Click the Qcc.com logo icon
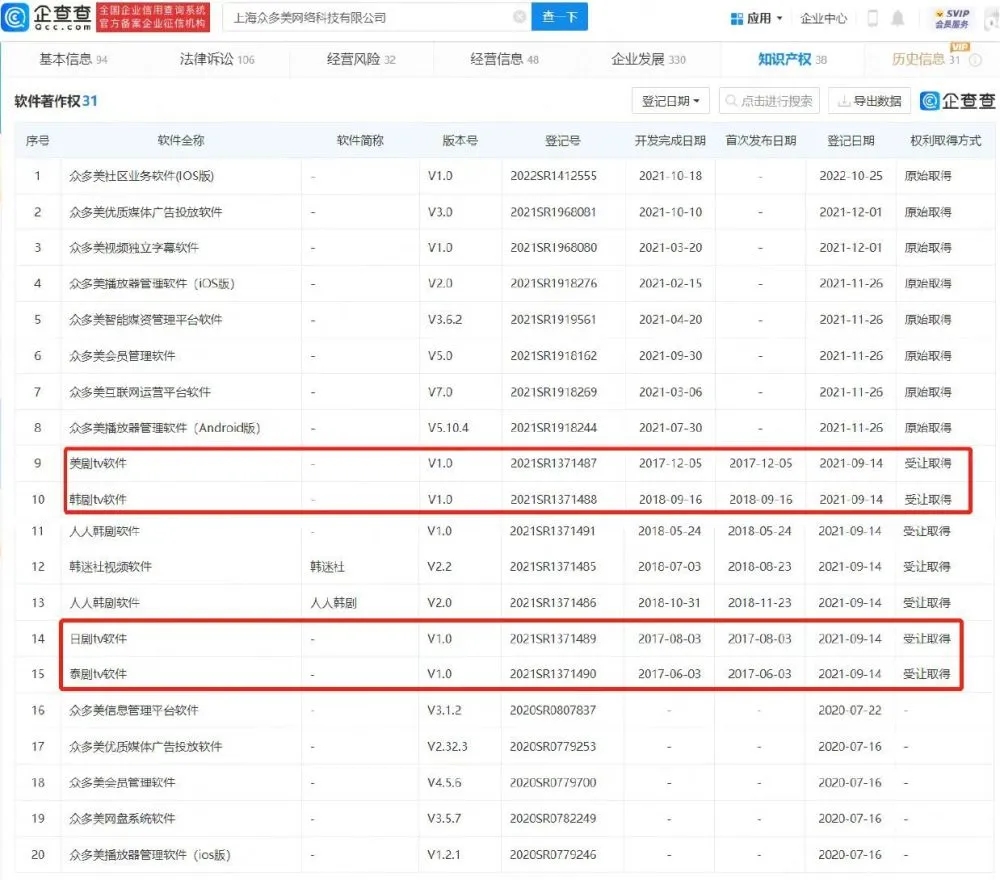This screenshot has width=1000, height=880. pos(15,17)
